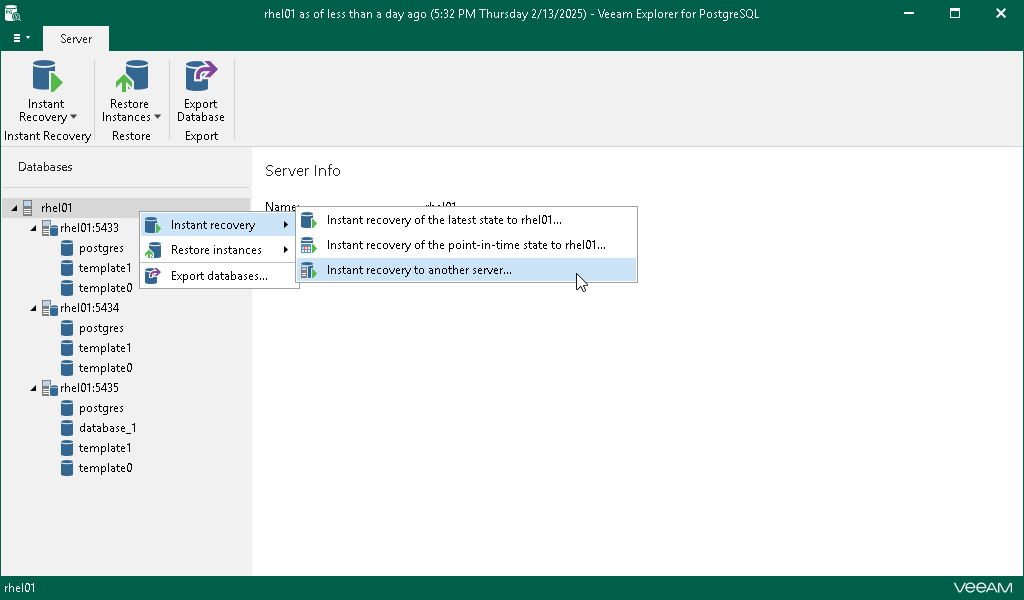Maximize the Veeam Explorer window
This screenshot has height=600, width=1024.
[x=955, y=13]
